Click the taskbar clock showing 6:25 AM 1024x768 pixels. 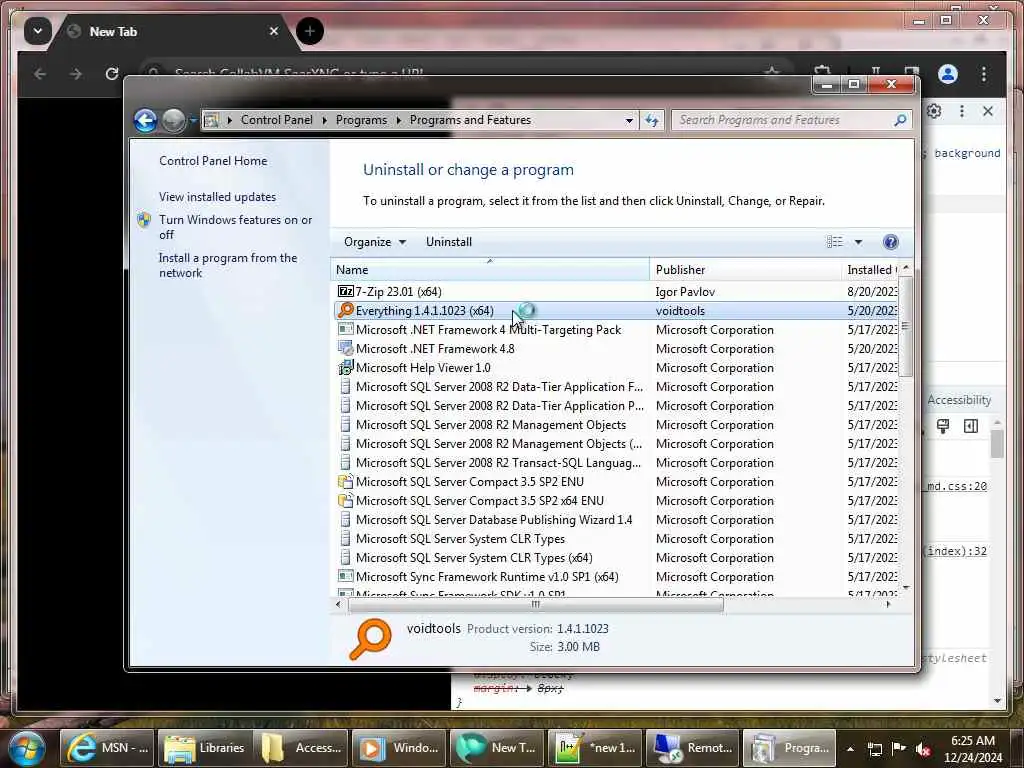tap(972, 749)
